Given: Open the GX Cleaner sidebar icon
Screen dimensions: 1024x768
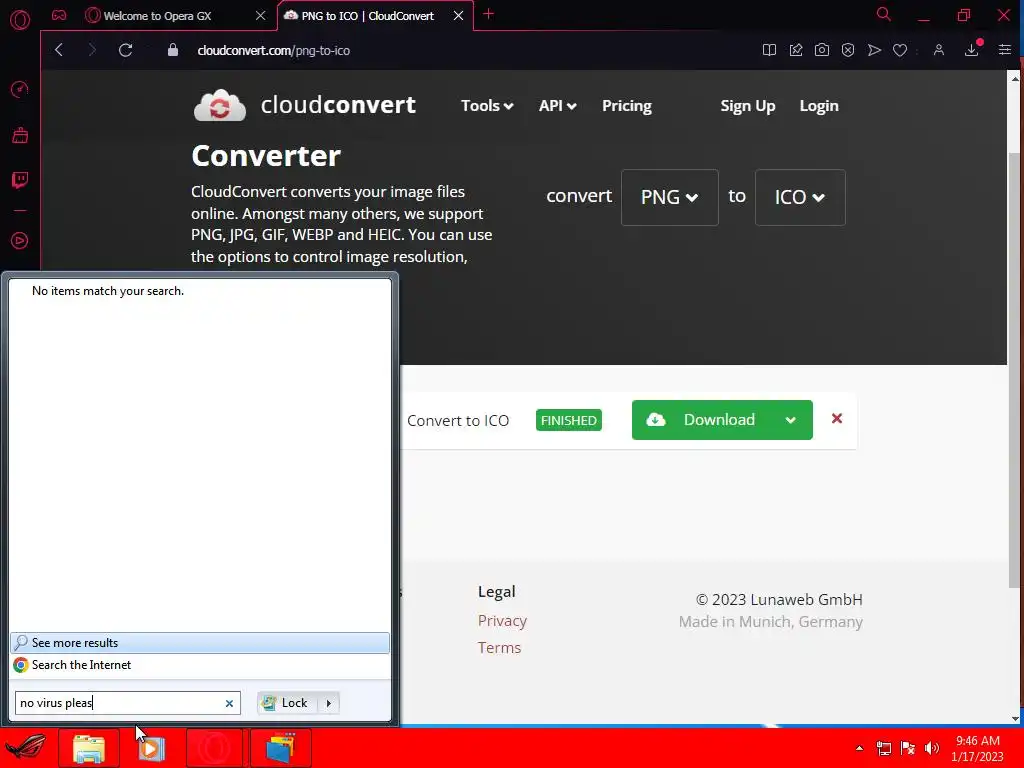Looking at the screenshot, I should (x=20, y=135).
